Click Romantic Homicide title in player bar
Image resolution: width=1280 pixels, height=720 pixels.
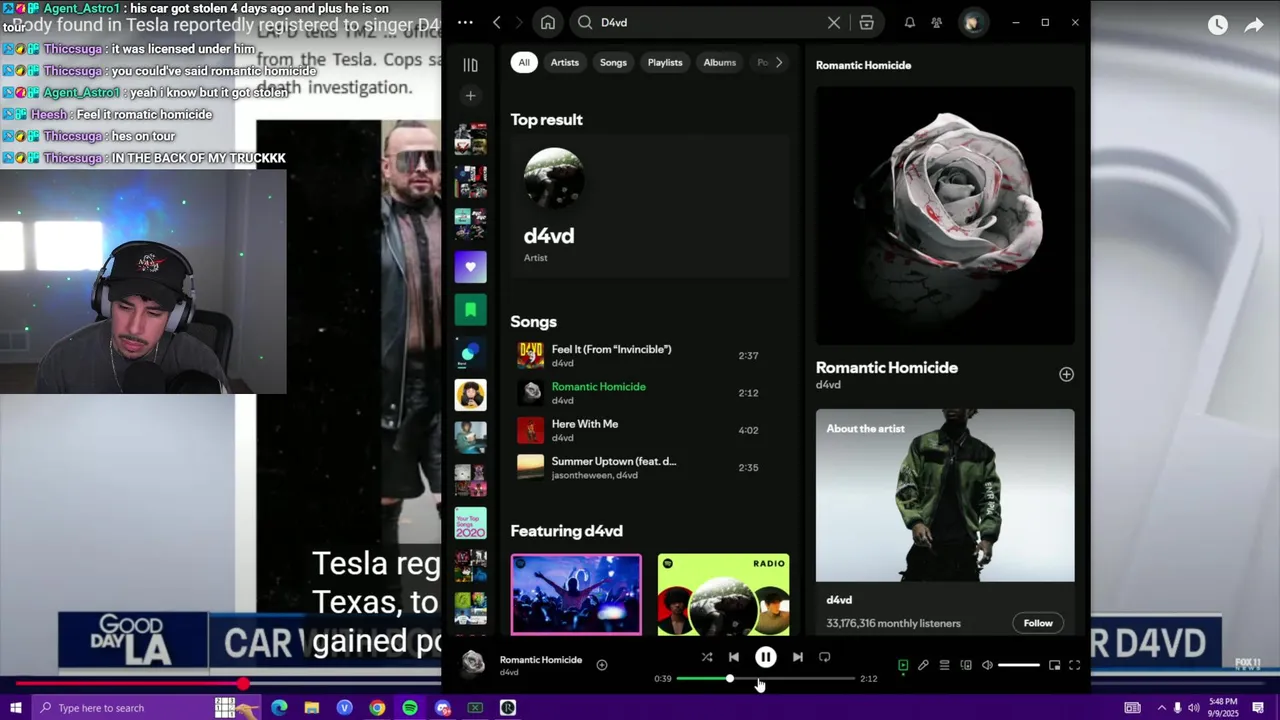tap(541, 660)
